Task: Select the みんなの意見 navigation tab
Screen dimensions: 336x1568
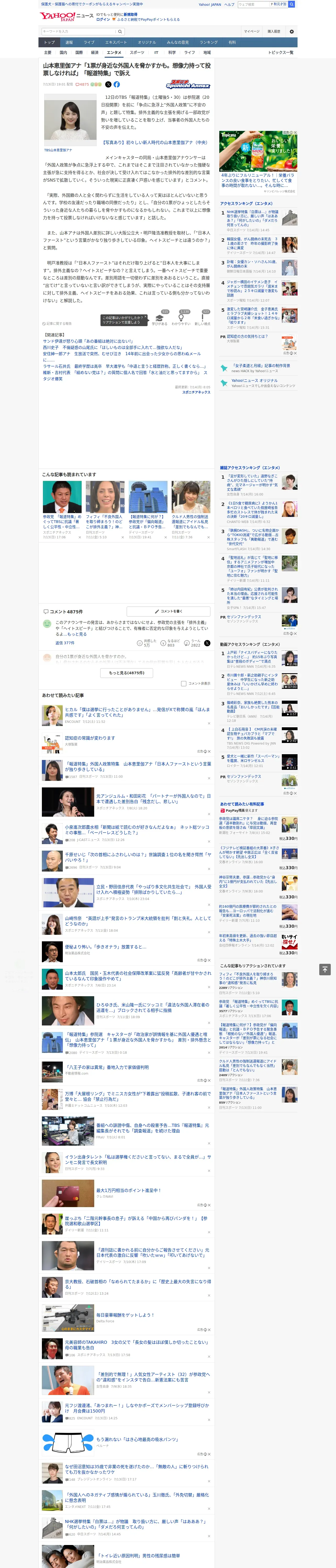Action: (177, 43)
